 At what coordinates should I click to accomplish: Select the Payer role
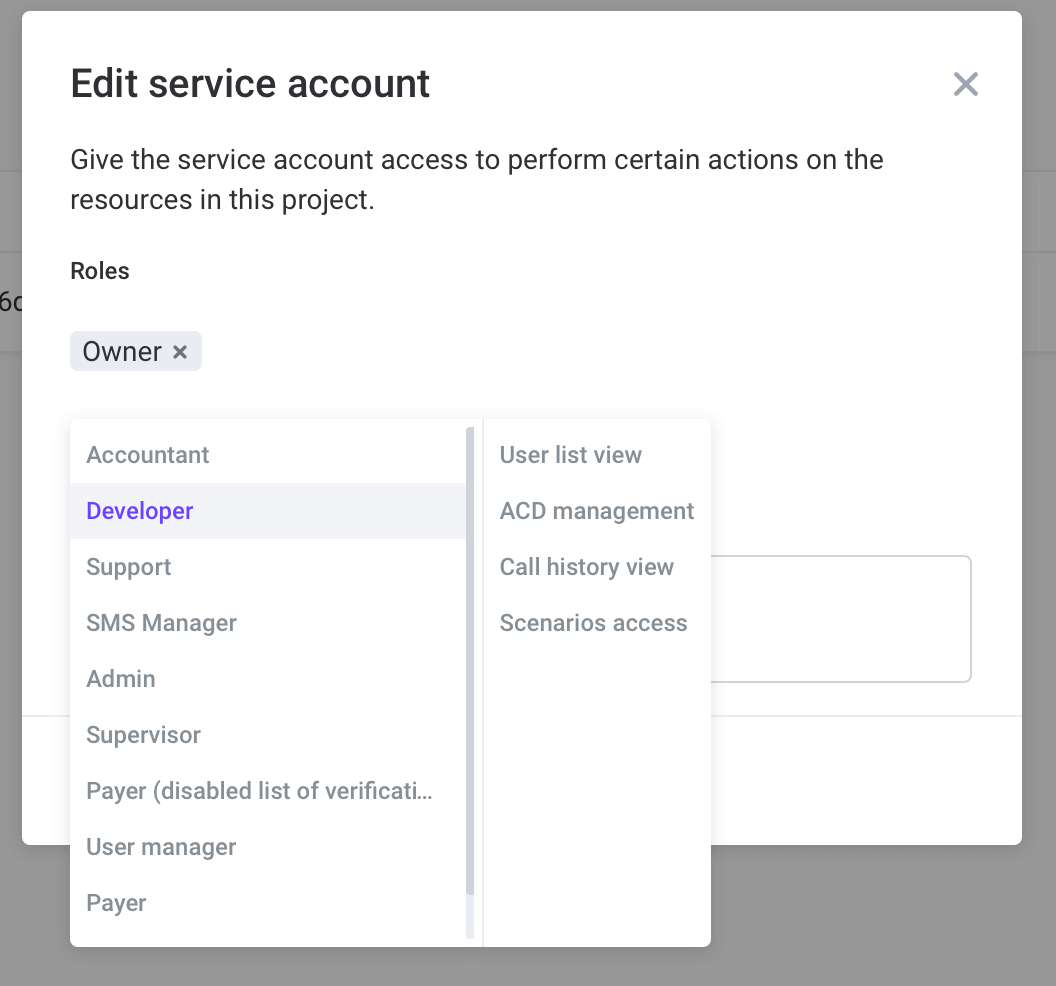[116, 903]
